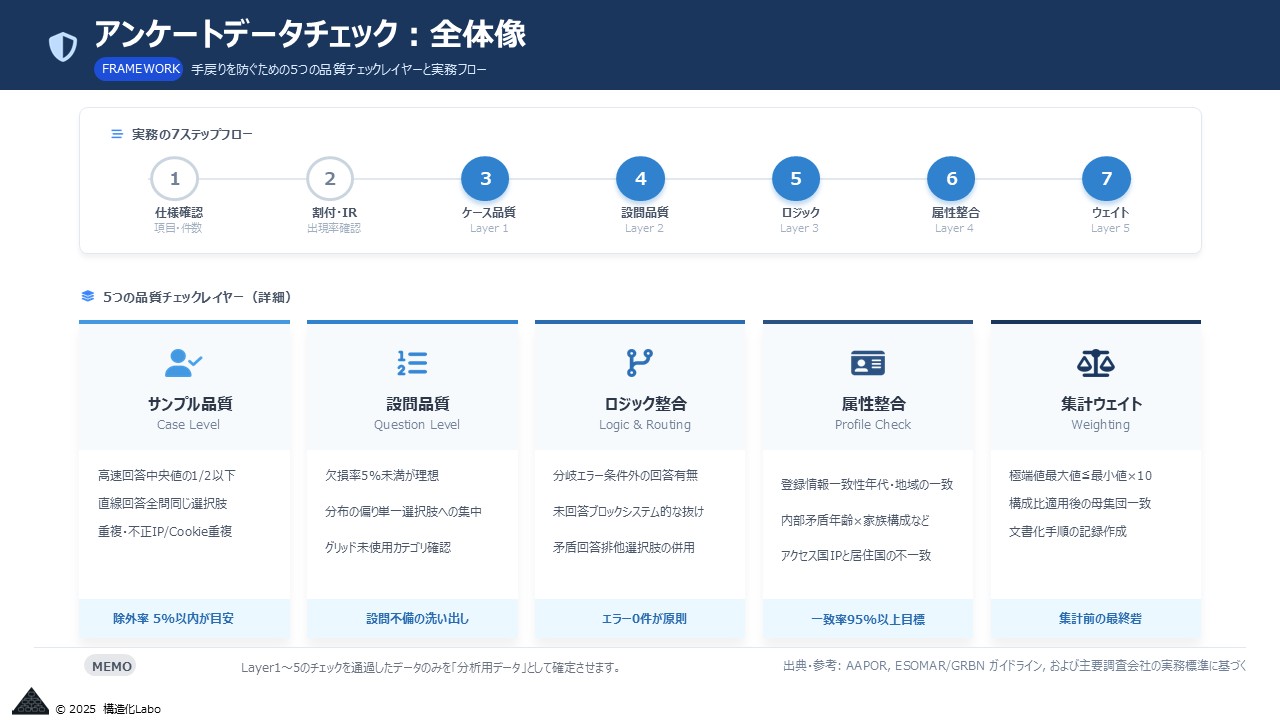Select step 7 circle ウェイト
Image resolution: width=1280 pixels, height=720 pixels.
coord(1106,179)
